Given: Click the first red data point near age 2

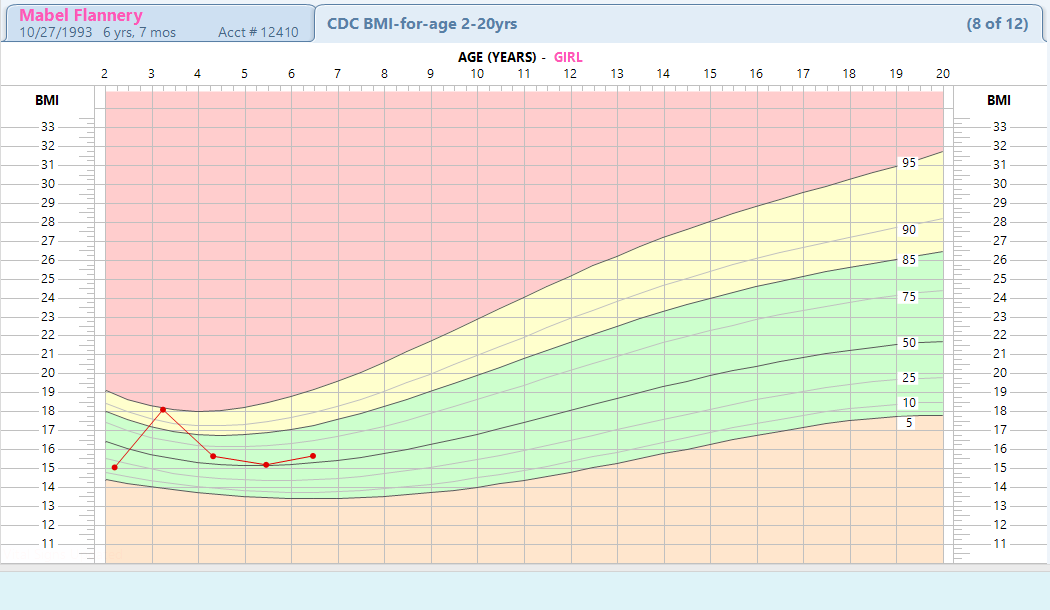Looking at the screenshot, I should [115, 467].
